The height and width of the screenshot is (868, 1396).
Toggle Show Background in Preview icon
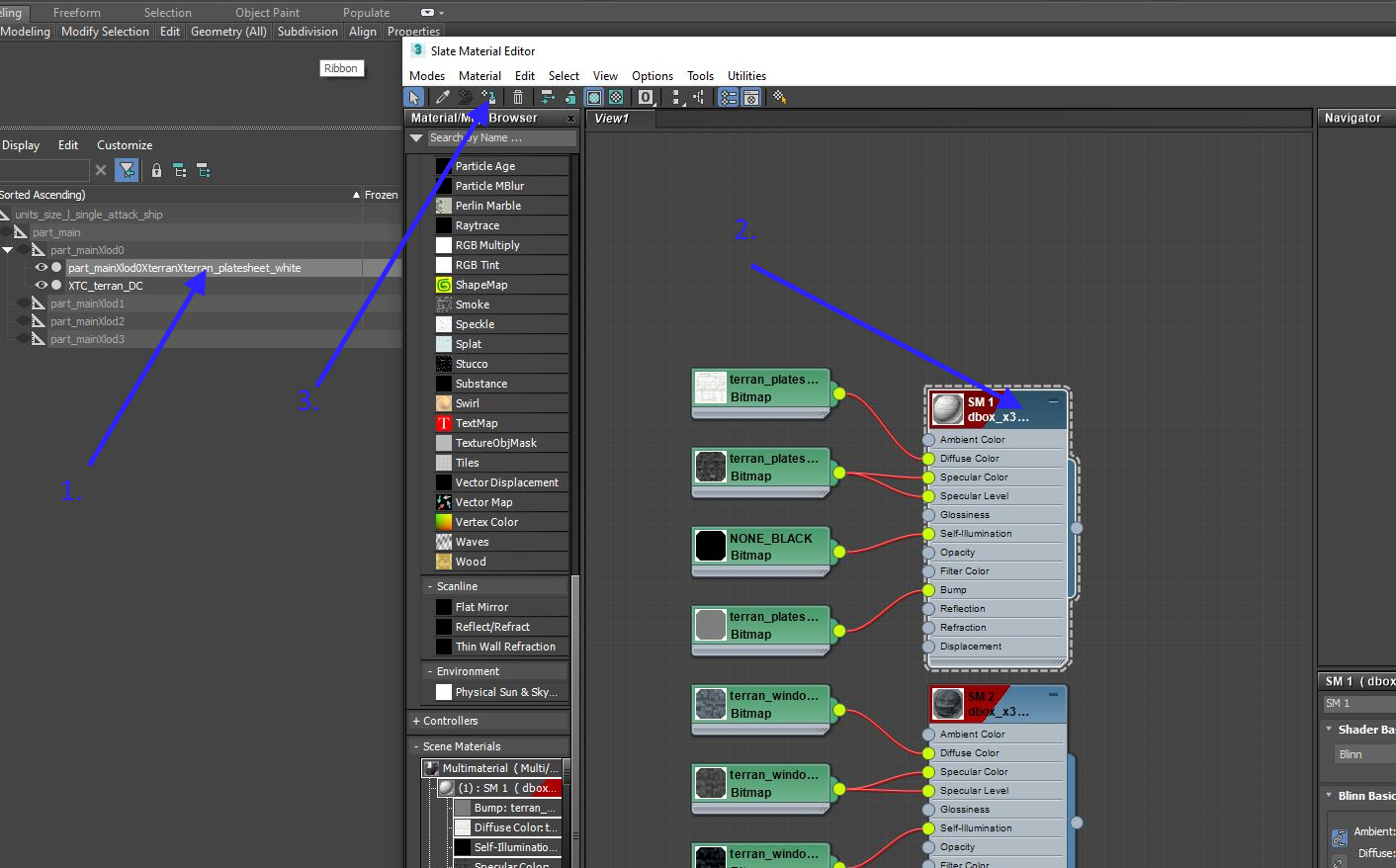pos(616,97)
